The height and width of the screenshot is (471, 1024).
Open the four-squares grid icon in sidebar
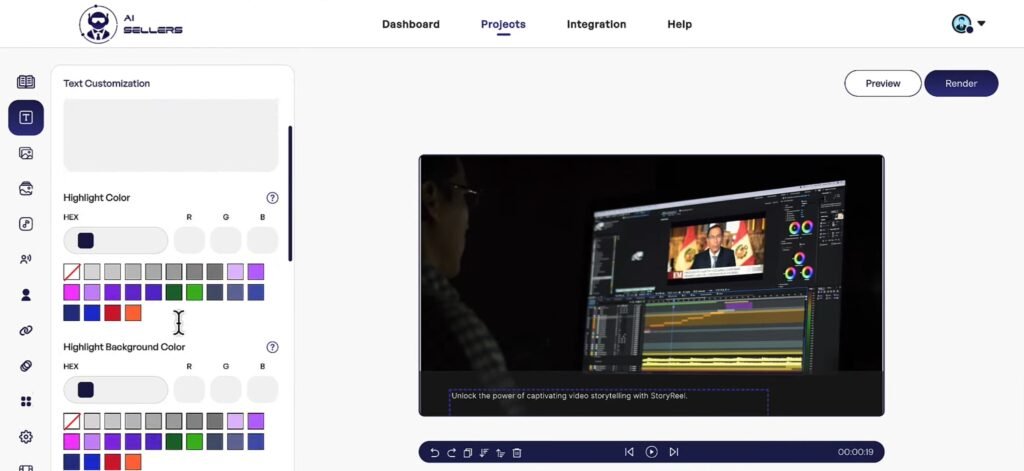(26, 401)
